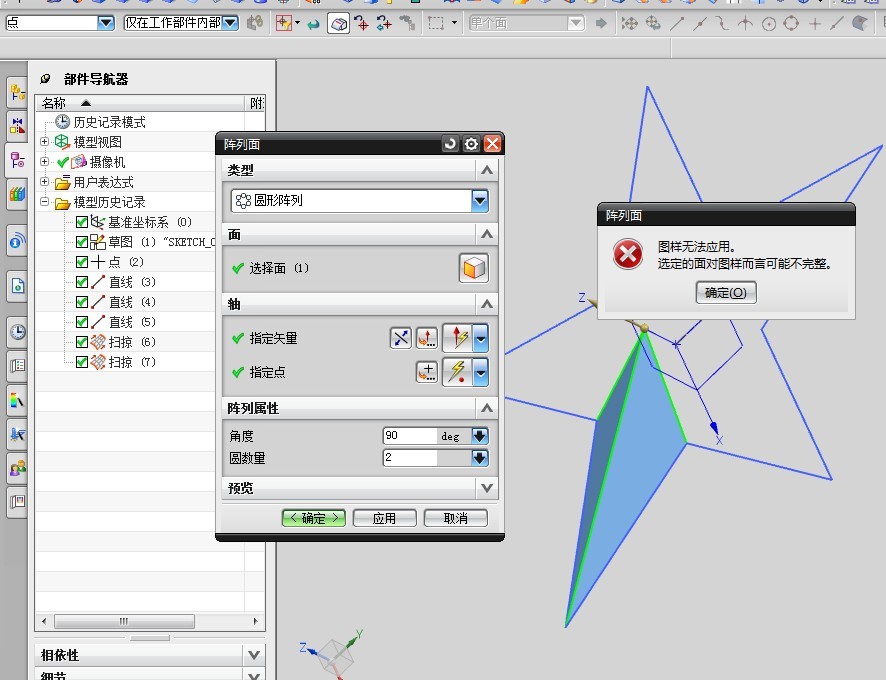Click the navigator scrollbar right arrow
This screenshot has width=886, height=680.
pos(255,621)
